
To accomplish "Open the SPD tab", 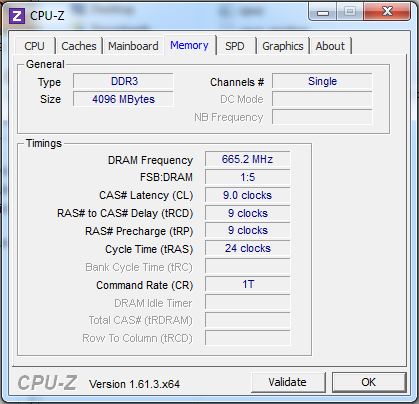I will point(235,46).
